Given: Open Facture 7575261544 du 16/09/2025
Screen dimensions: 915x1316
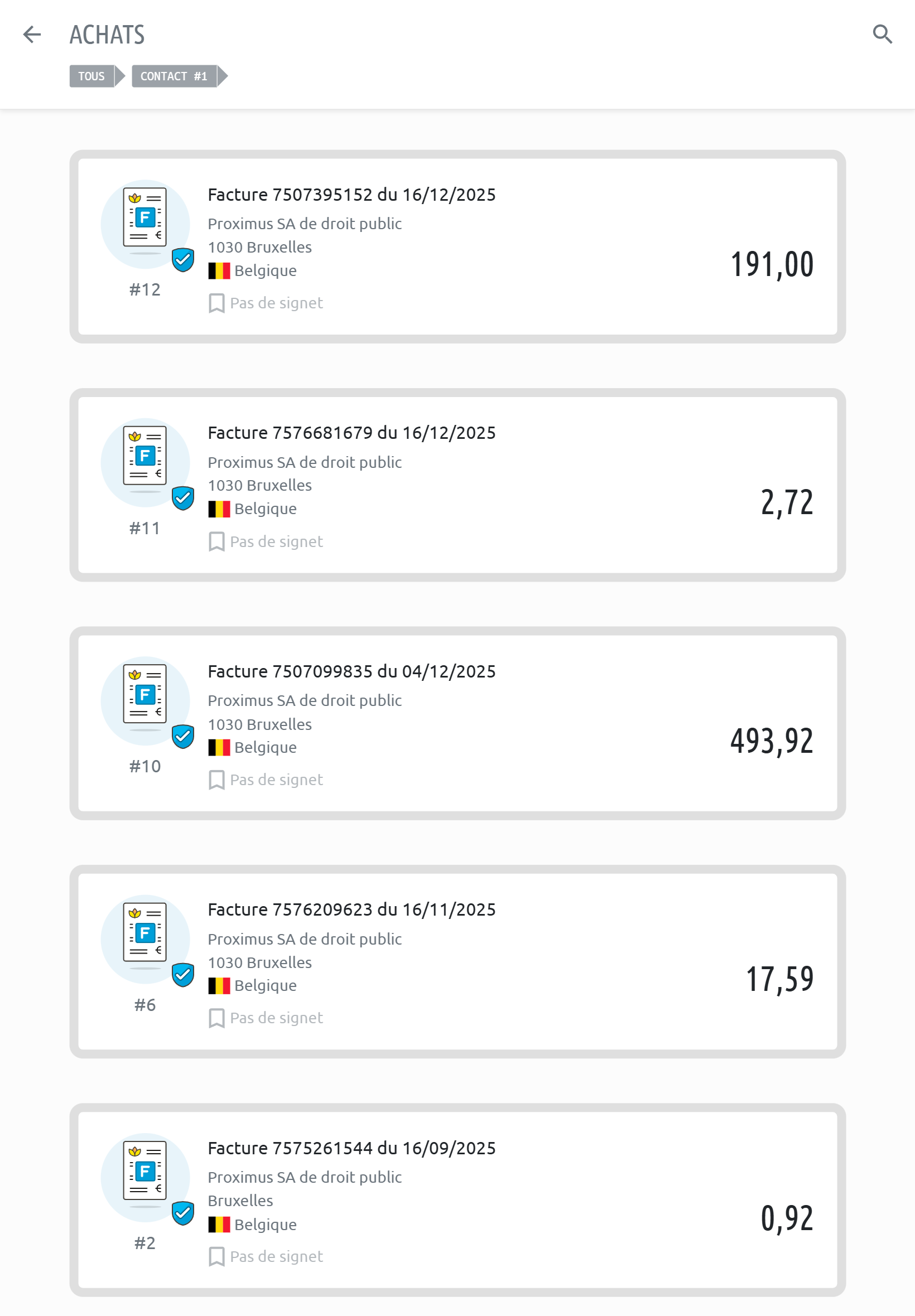Looking at the screenshot, I should point(351,1148).
